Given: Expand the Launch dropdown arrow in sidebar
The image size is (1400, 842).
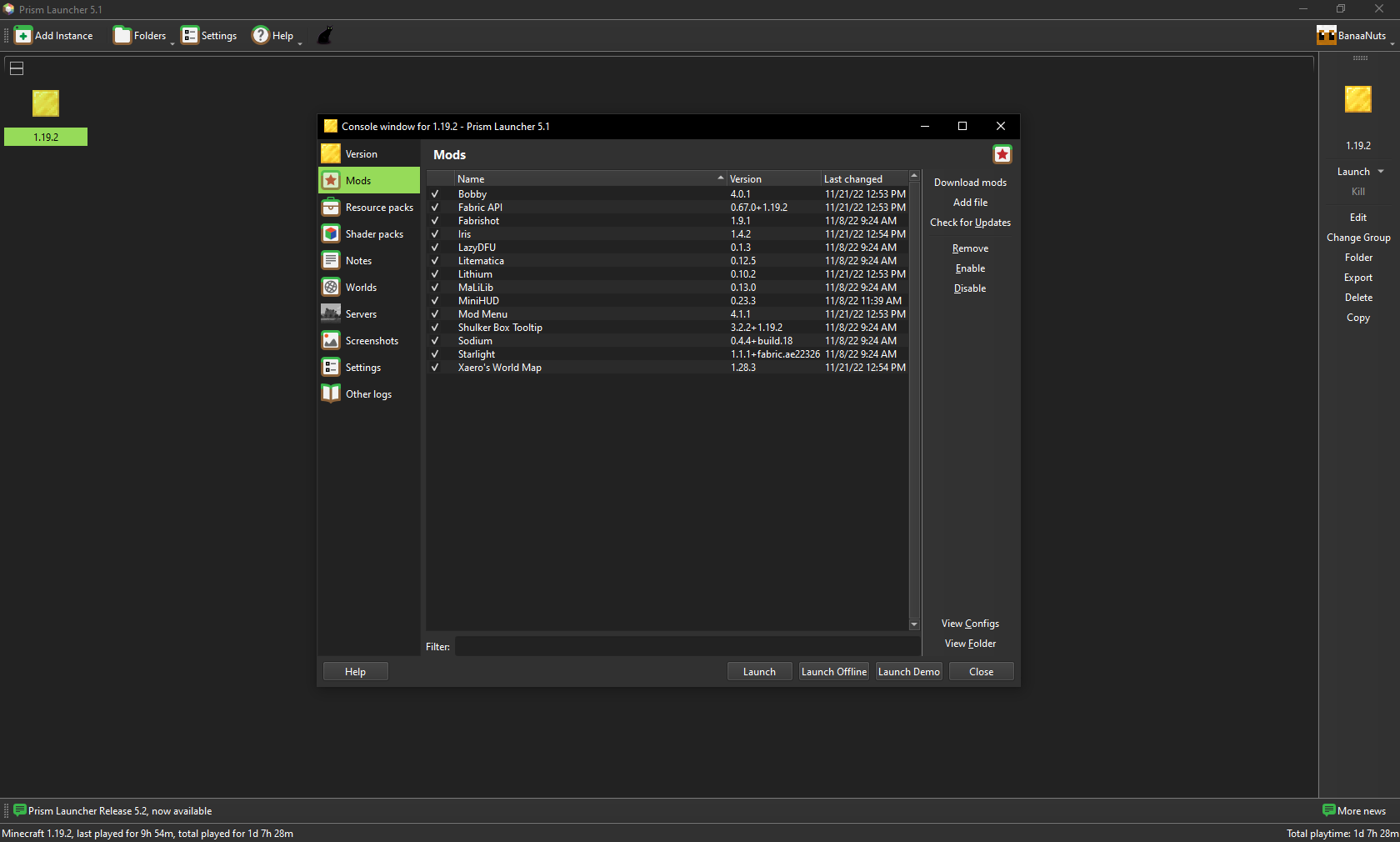Looking at the screenshot, I should pyautogui.click(x=1381, y=172).
